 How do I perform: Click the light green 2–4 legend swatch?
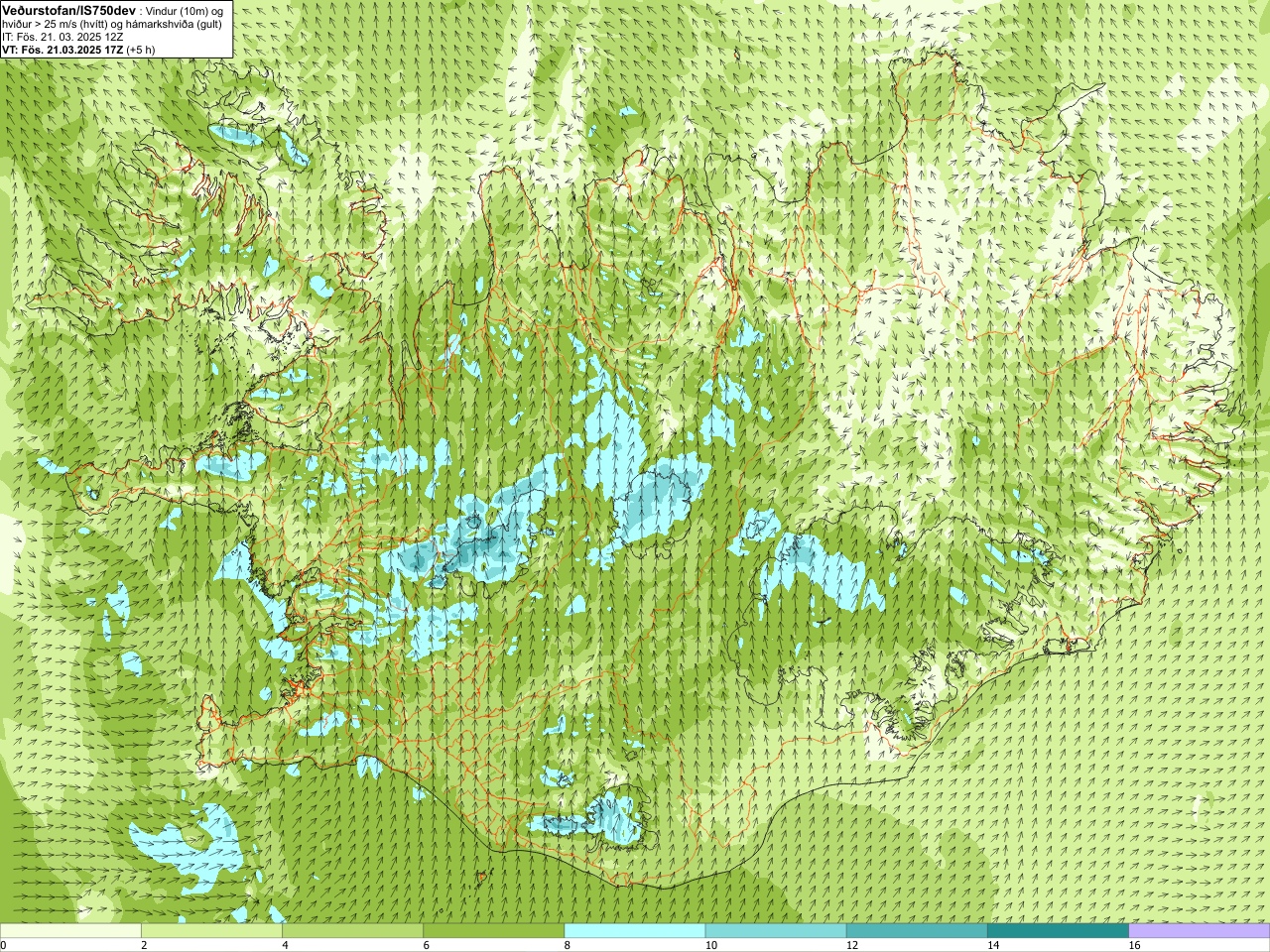click(211, 931)
